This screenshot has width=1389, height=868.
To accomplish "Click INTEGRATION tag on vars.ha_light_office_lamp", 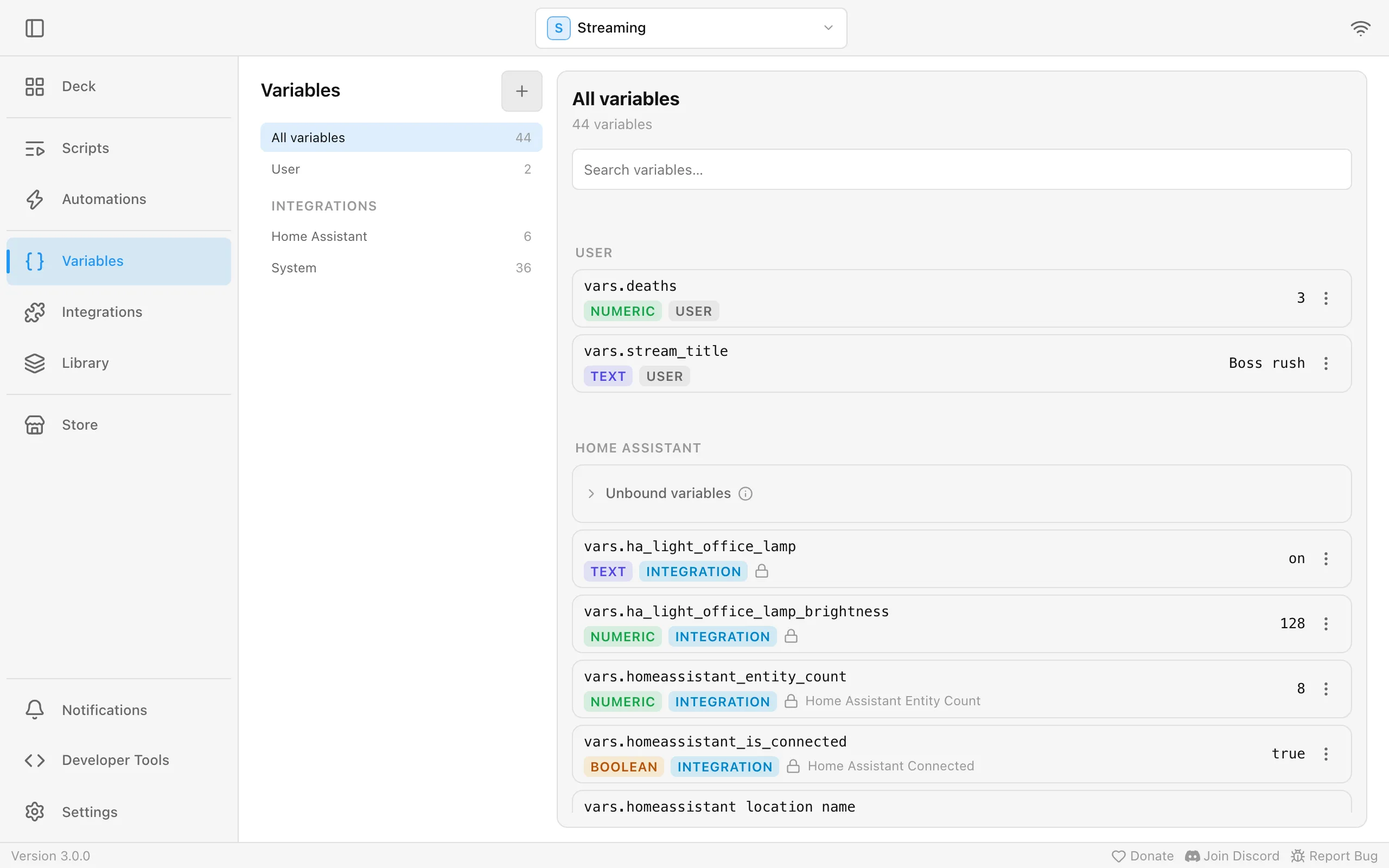I will 693,572.
